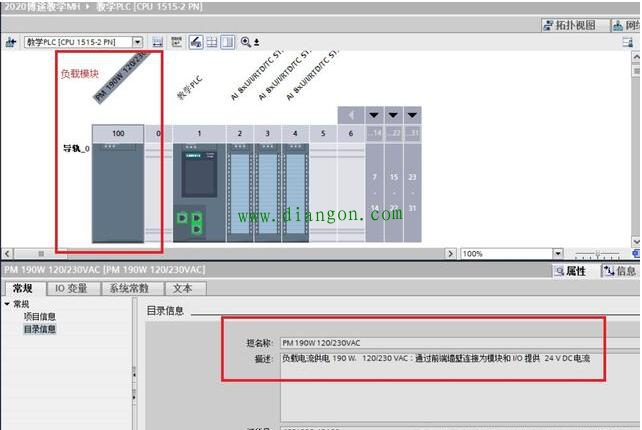Click the page break grid toolbar icon

(x=212, y=42)
